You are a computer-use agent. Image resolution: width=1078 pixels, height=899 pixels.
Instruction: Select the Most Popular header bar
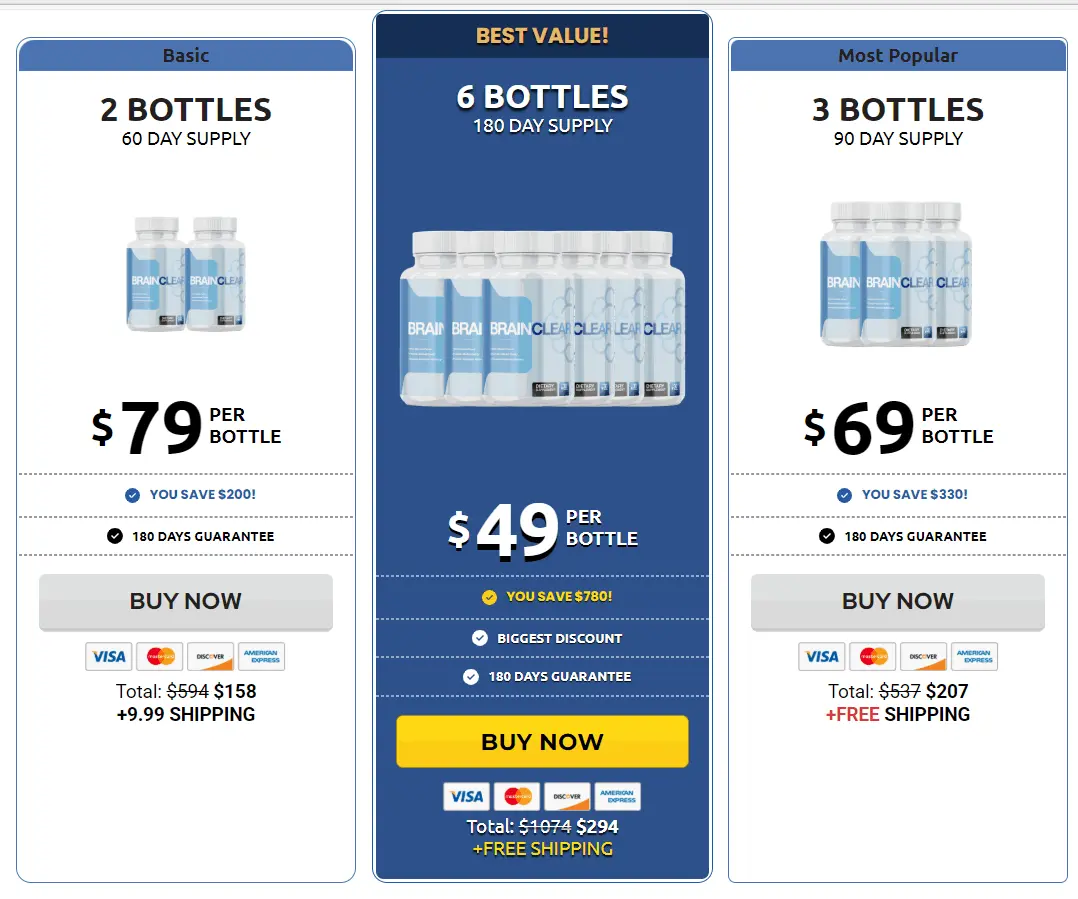pos(897,56)
